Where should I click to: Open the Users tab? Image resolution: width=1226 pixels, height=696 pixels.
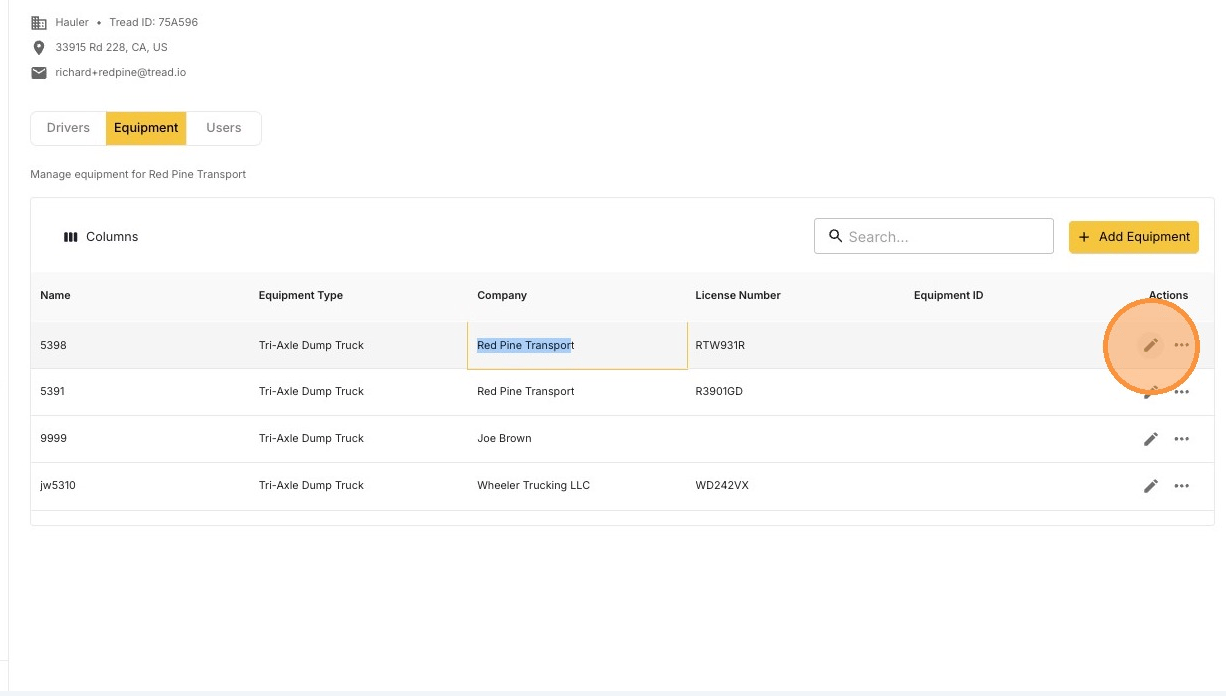coord(224,128)
